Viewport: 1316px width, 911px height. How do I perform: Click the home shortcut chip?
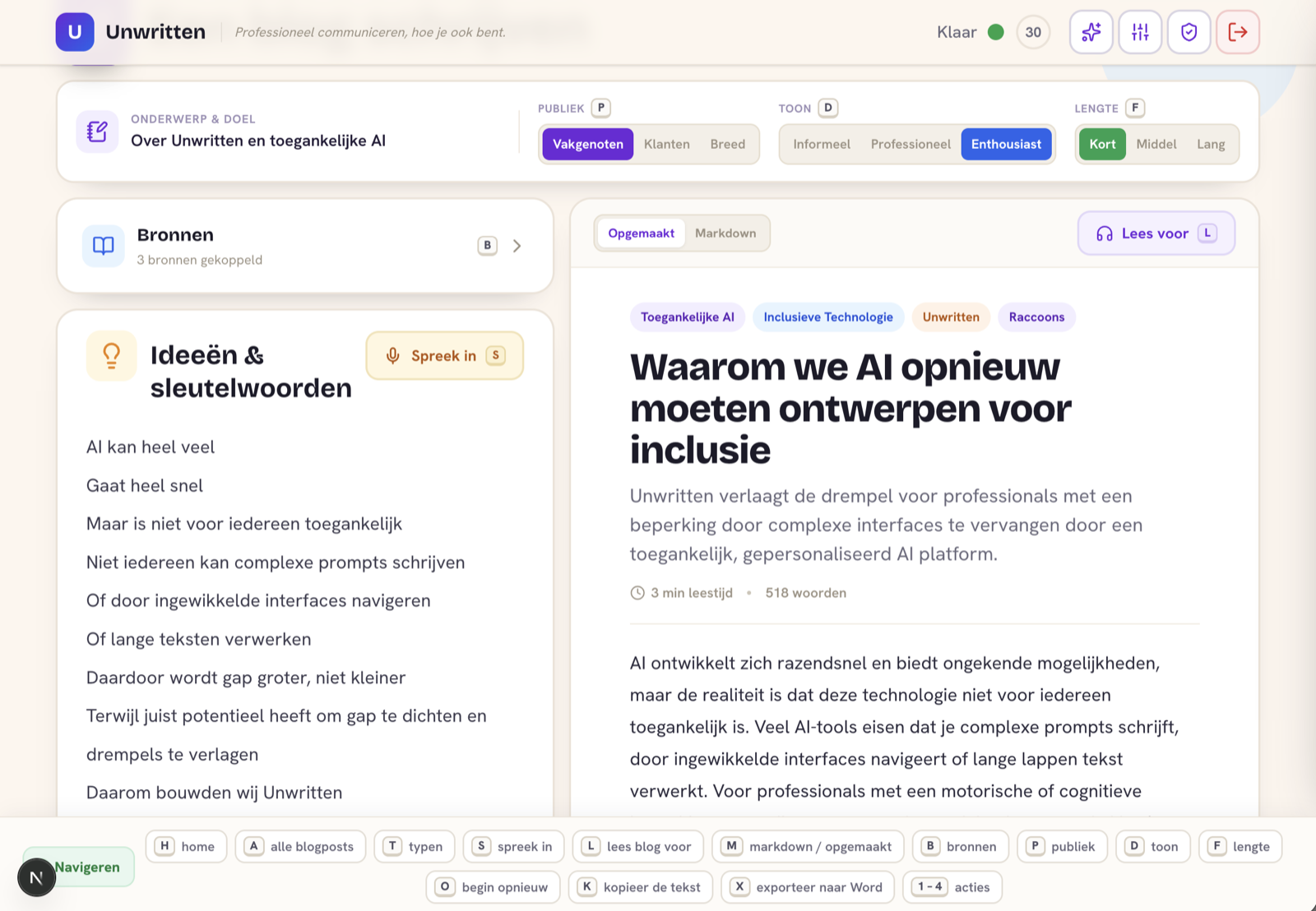(187, 846)
